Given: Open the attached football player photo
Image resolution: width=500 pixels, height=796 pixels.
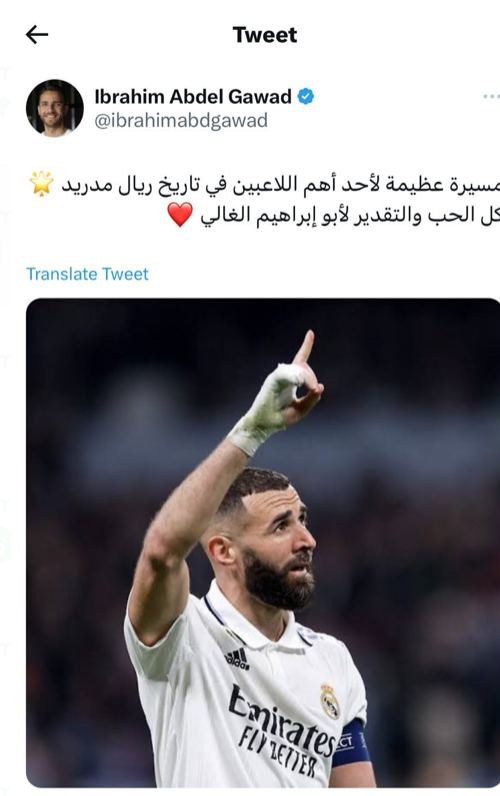Looking at the screenshot, I should tap(263, 543).
